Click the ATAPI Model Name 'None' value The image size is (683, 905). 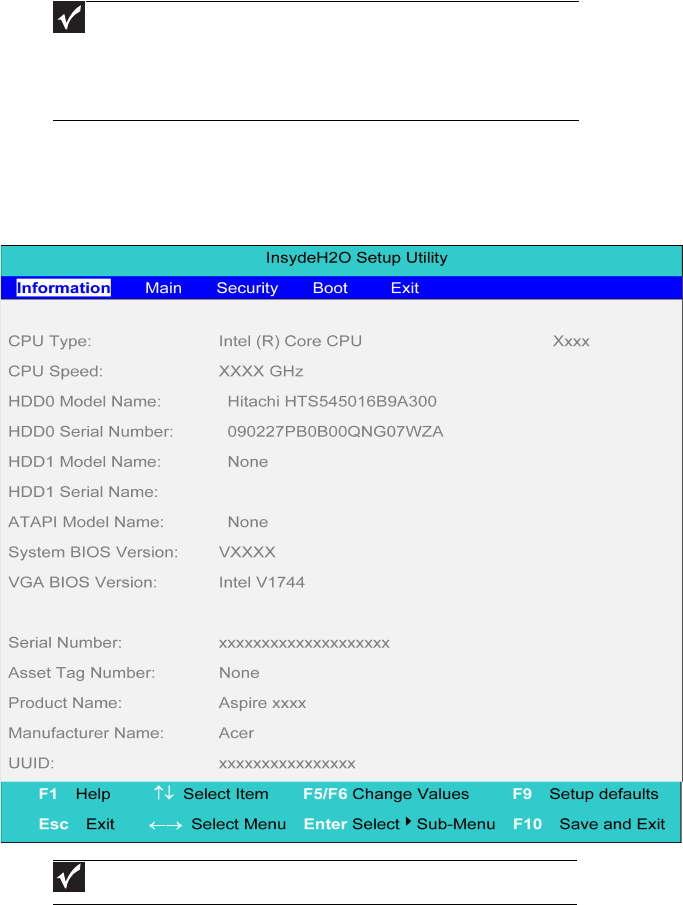tap(248, 522)
